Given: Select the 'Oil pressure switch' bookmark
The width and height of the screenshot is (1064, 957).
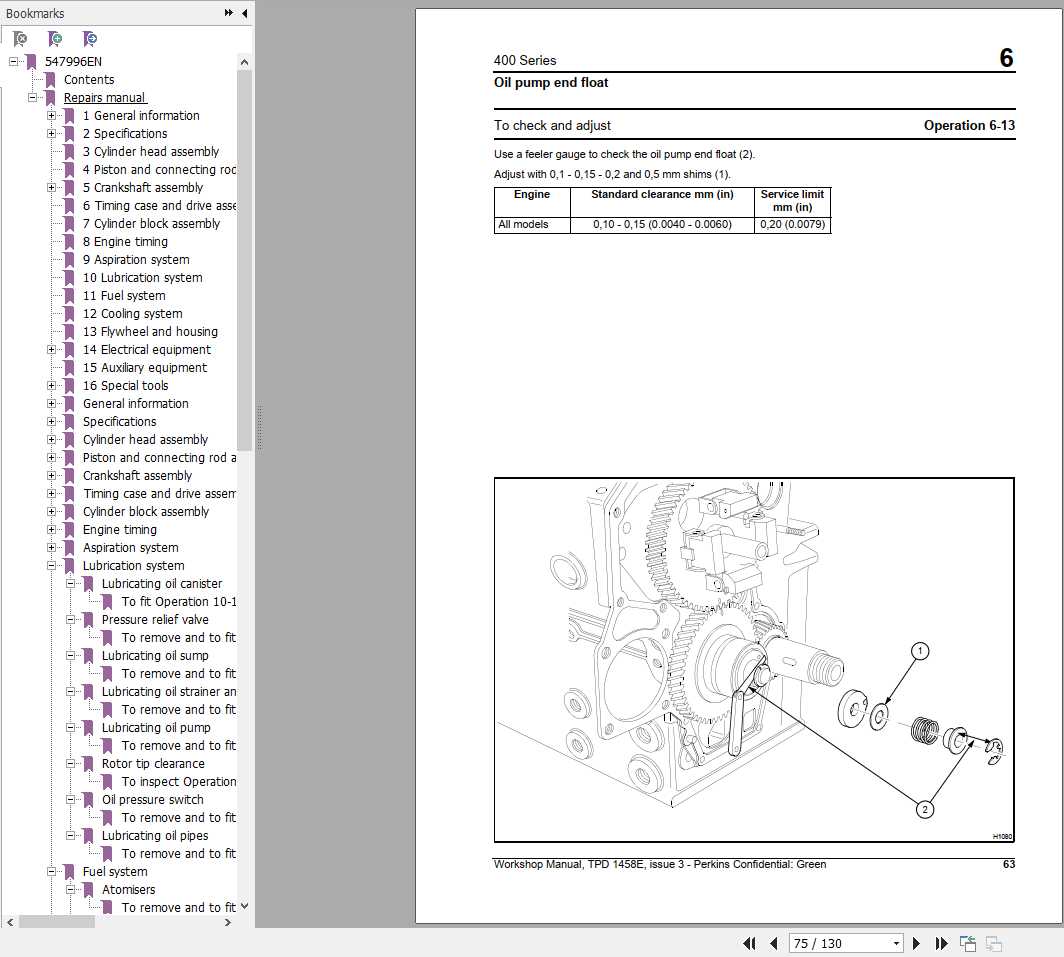Looking at the screenshot, I should pyautogui.click(x=153, y=799).
